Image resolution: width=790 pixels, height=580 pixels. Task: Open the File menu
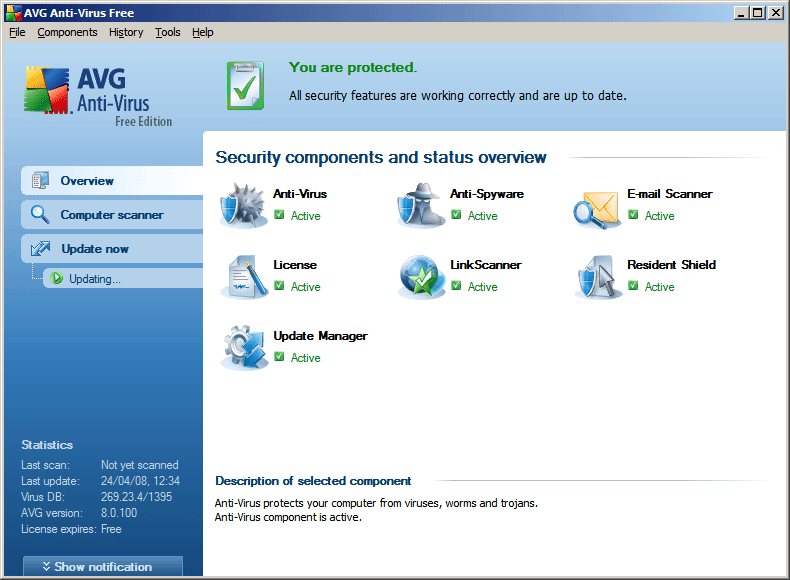(17, 32)
